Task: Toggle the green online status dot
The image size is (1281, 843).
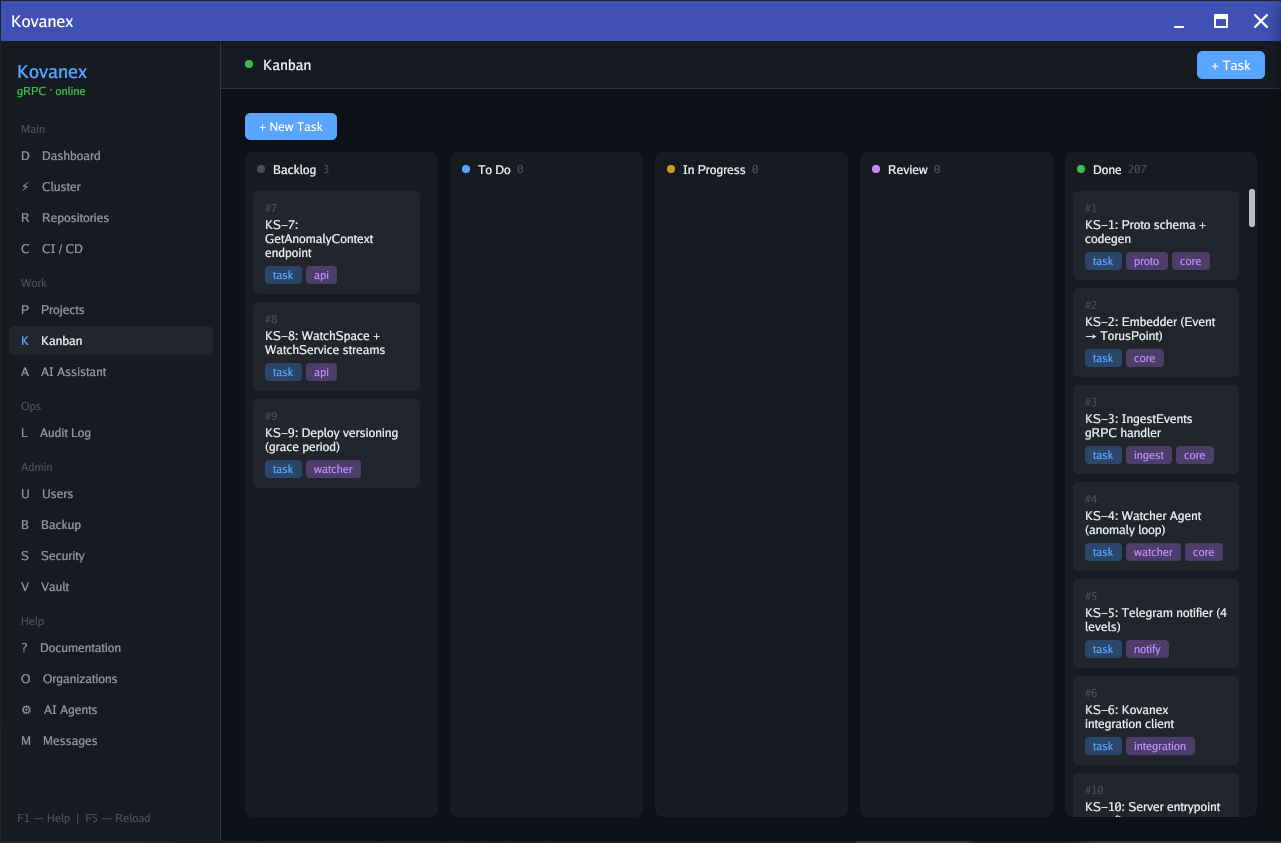Action: pyautogui.click(x=249, y=64)
